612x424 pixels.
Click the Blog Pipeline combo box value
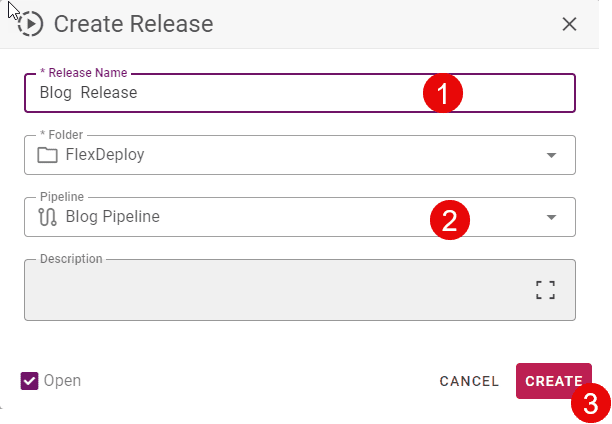[x=112, y=217]
